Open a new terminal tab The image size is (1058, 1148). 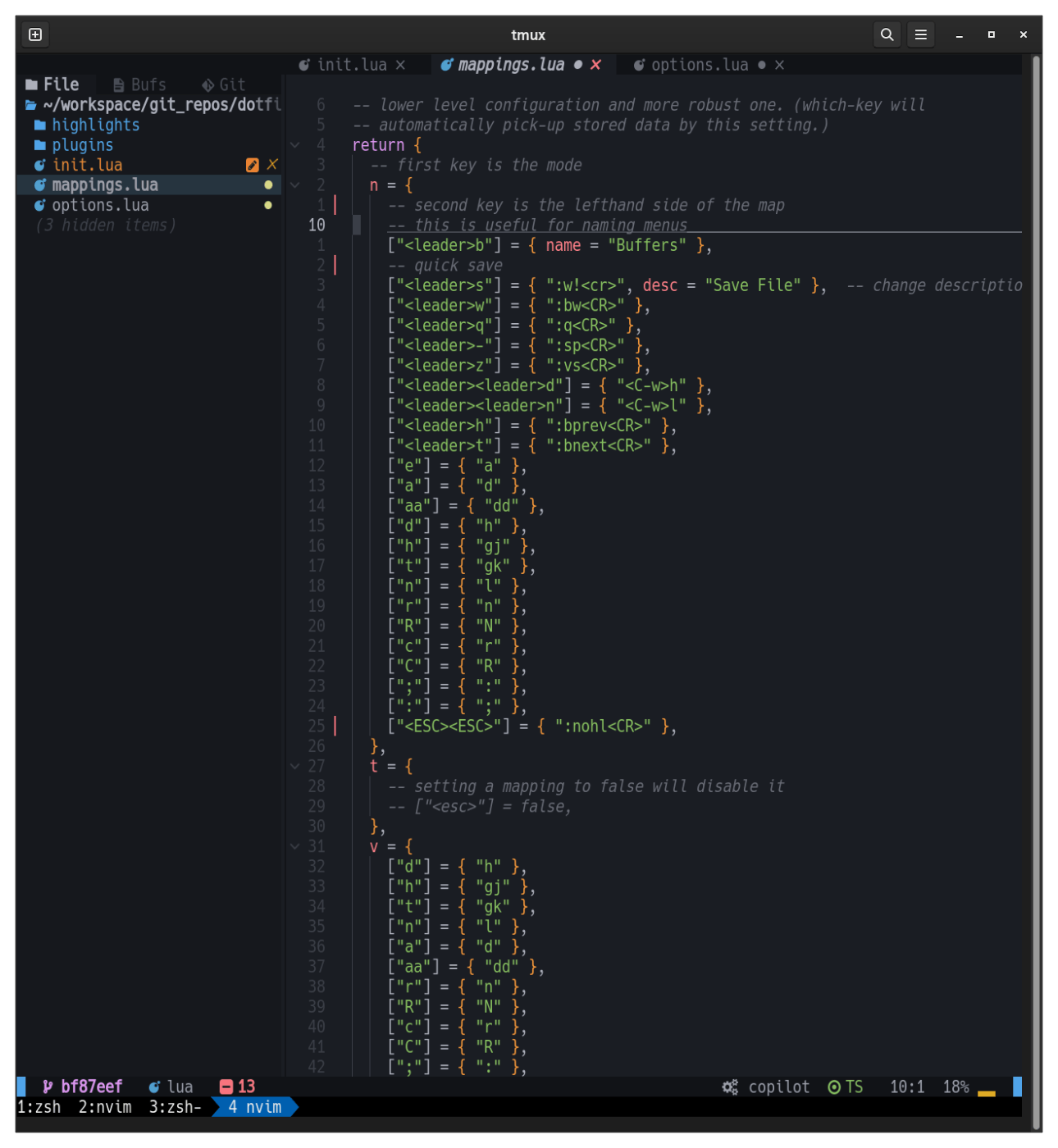click(x=35, y=34)
